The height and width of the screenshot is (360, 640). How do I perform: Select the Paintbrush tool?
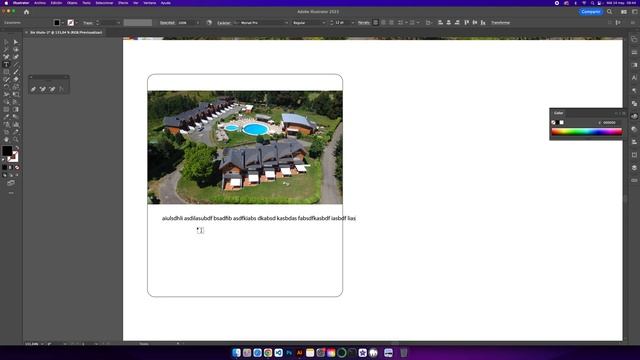(16, 72)
